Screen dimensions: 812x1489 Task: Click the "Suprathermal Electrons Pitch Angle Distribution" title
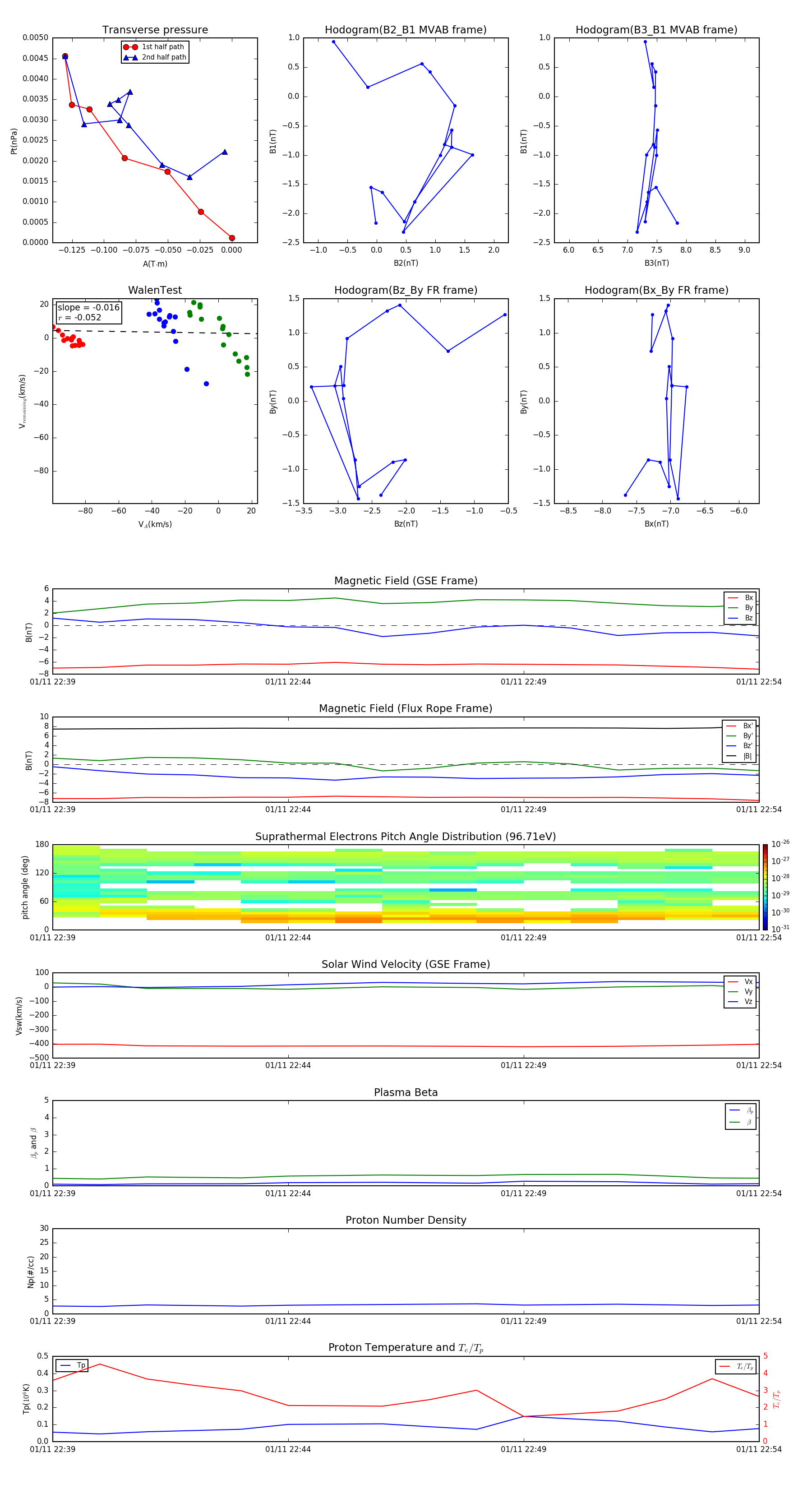click(406, 837)
